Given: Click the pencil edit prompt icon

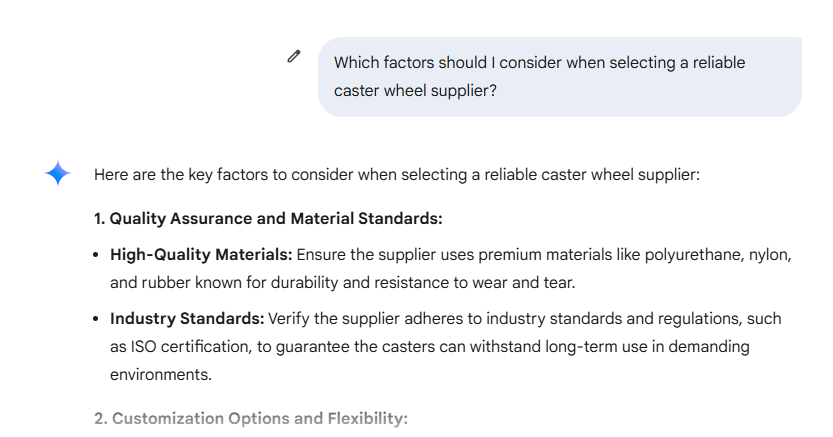Looking at the screenshot, I should (x=293, y=57).
